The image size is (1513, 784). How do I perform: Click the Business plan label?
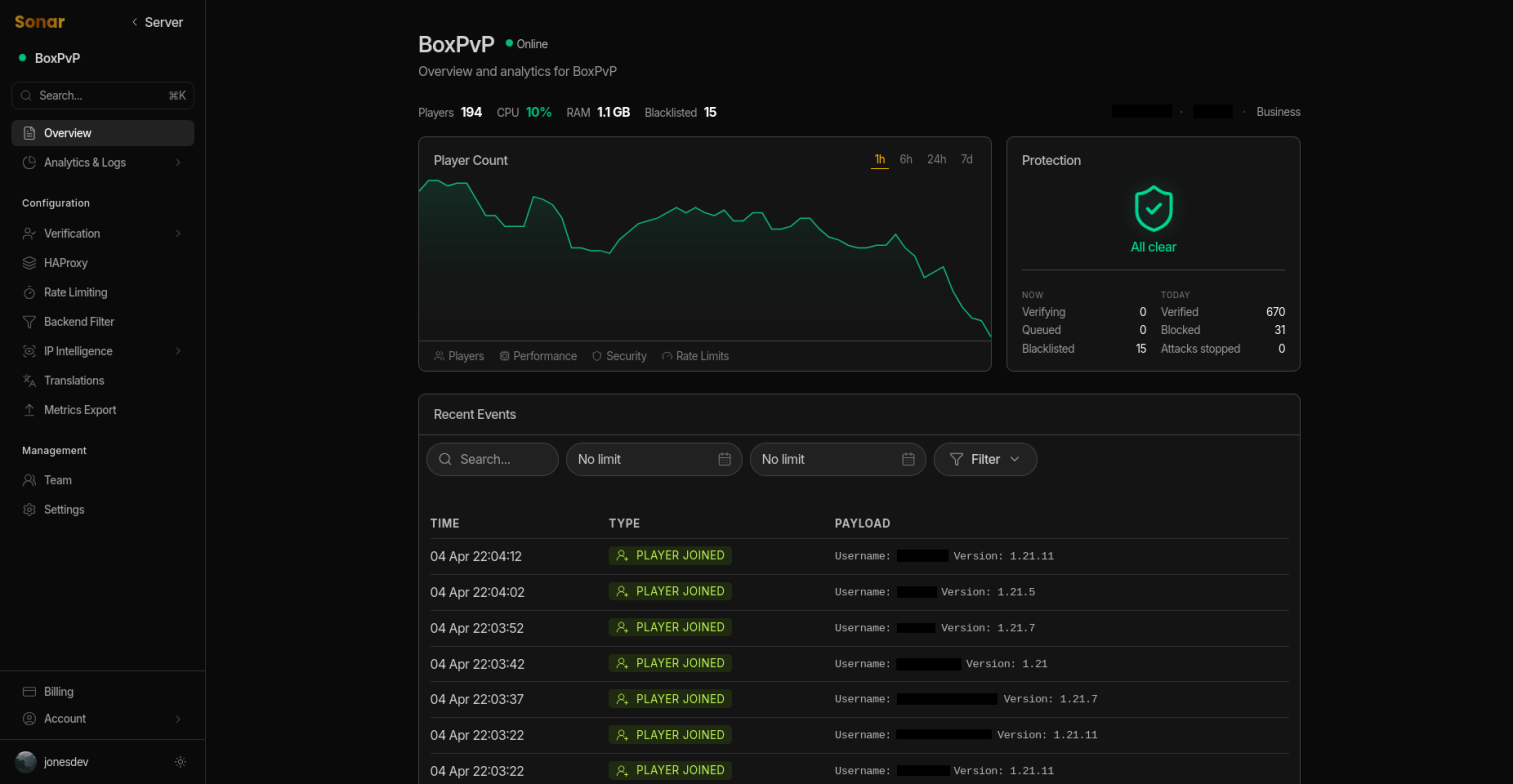click(1278, 112)
